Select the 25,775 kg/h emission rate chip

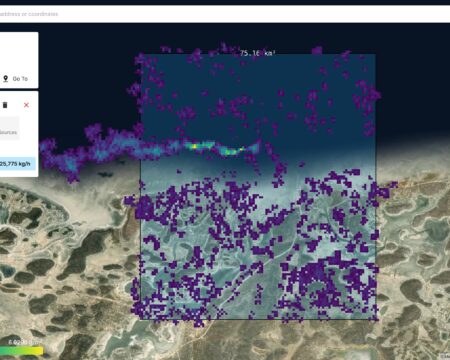[17, 164]
